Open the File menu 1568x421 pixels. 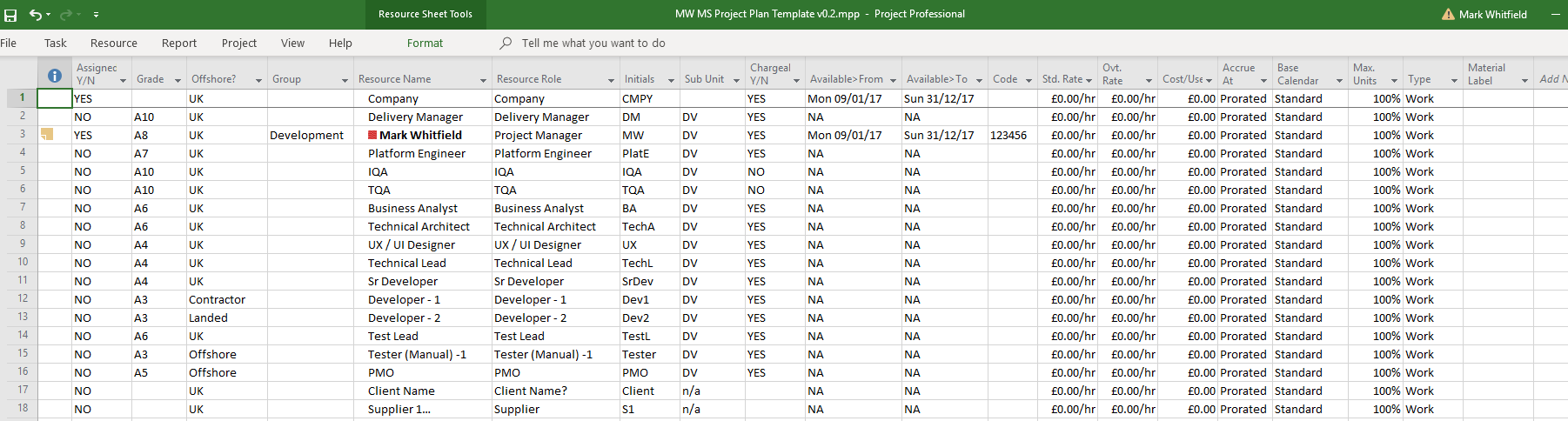coord(9,43)
